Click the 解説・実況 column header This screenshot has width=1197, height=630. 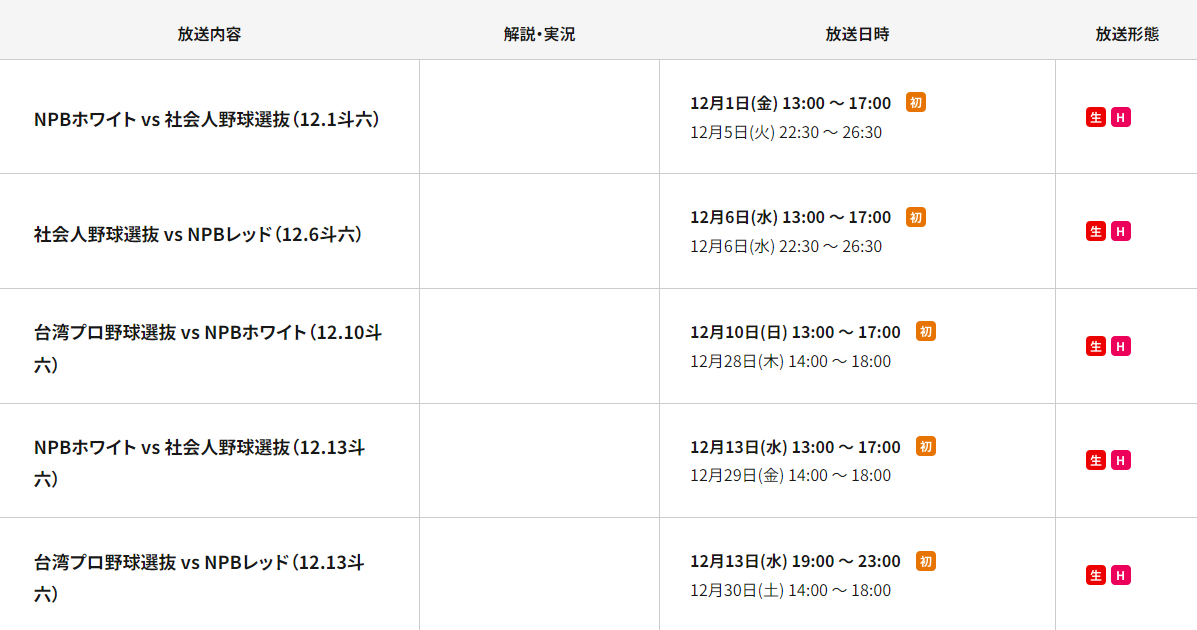539,34
